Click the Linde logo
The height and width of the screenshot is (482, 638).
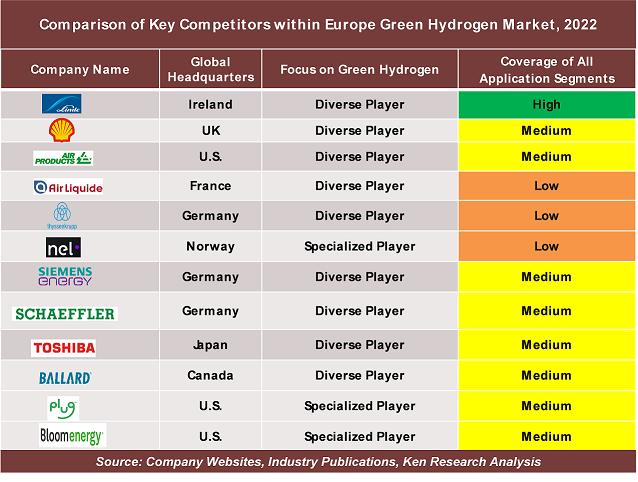coord(61,104)
